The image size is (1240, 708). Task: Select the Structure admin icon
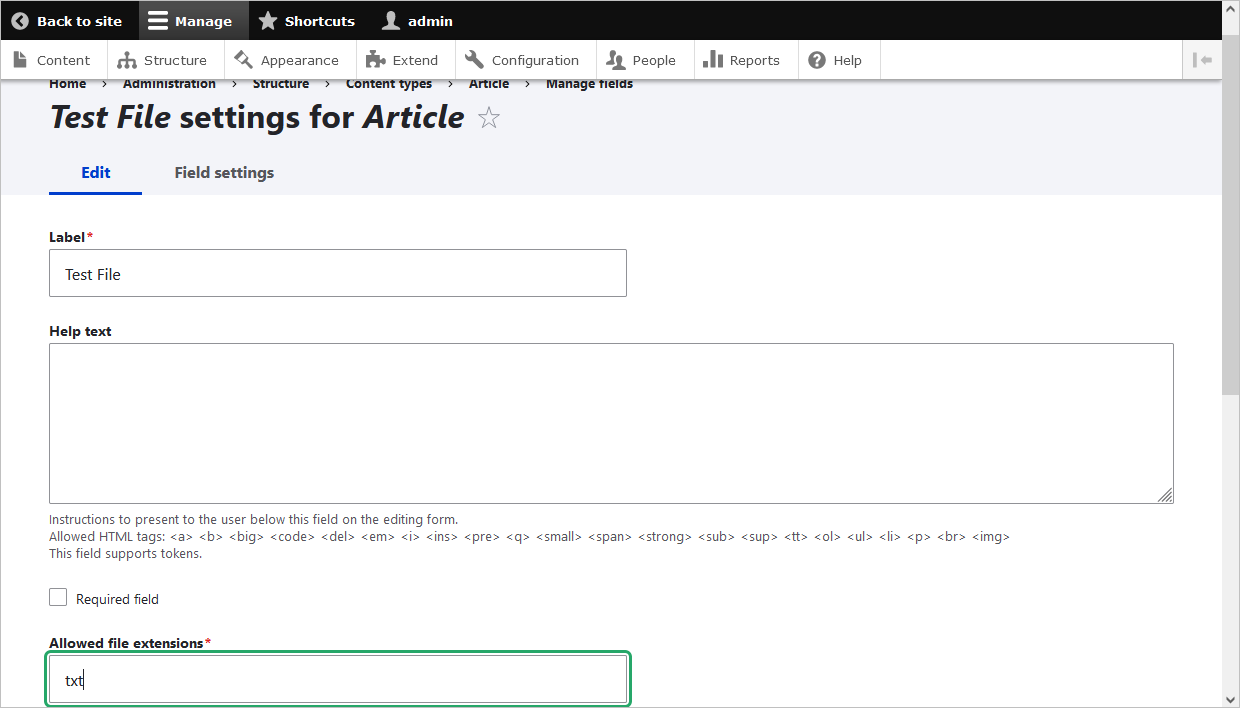(129, 59)
